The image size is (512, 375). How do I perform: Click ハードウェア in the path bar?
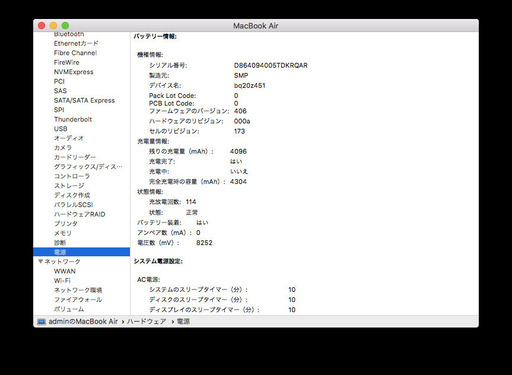[147, 322]
